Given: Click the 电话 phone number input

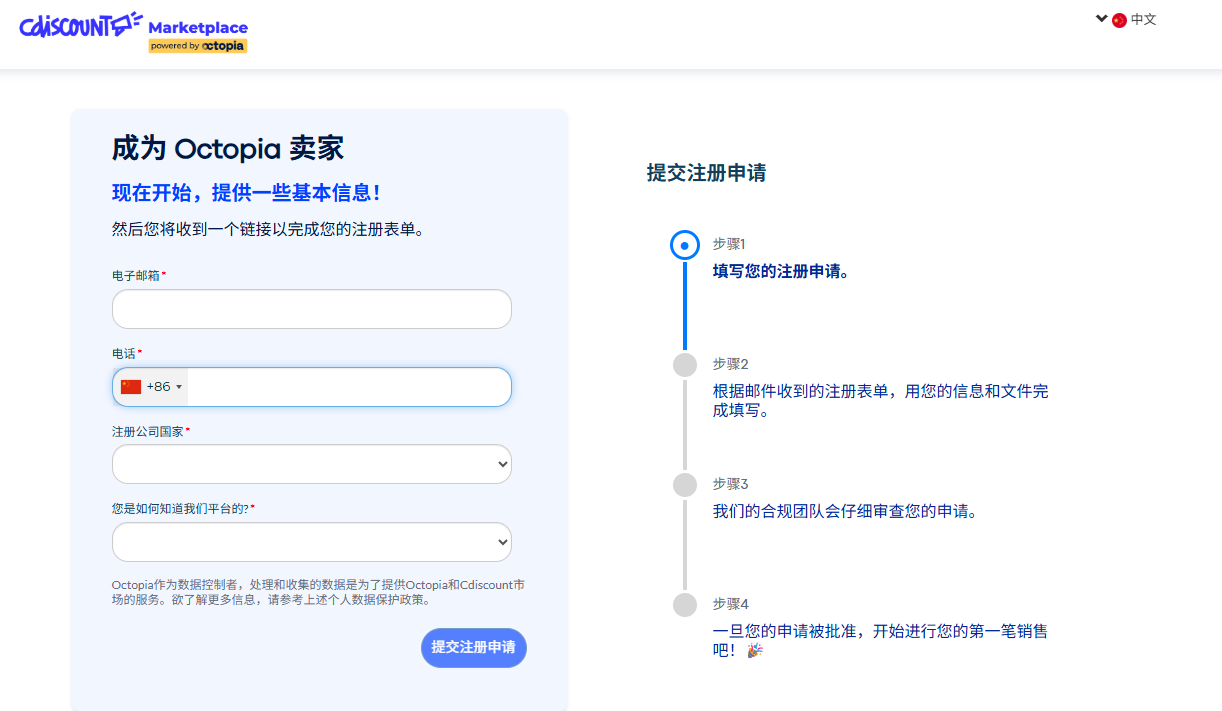Looking at the screenshot, I should click(349, 387).
